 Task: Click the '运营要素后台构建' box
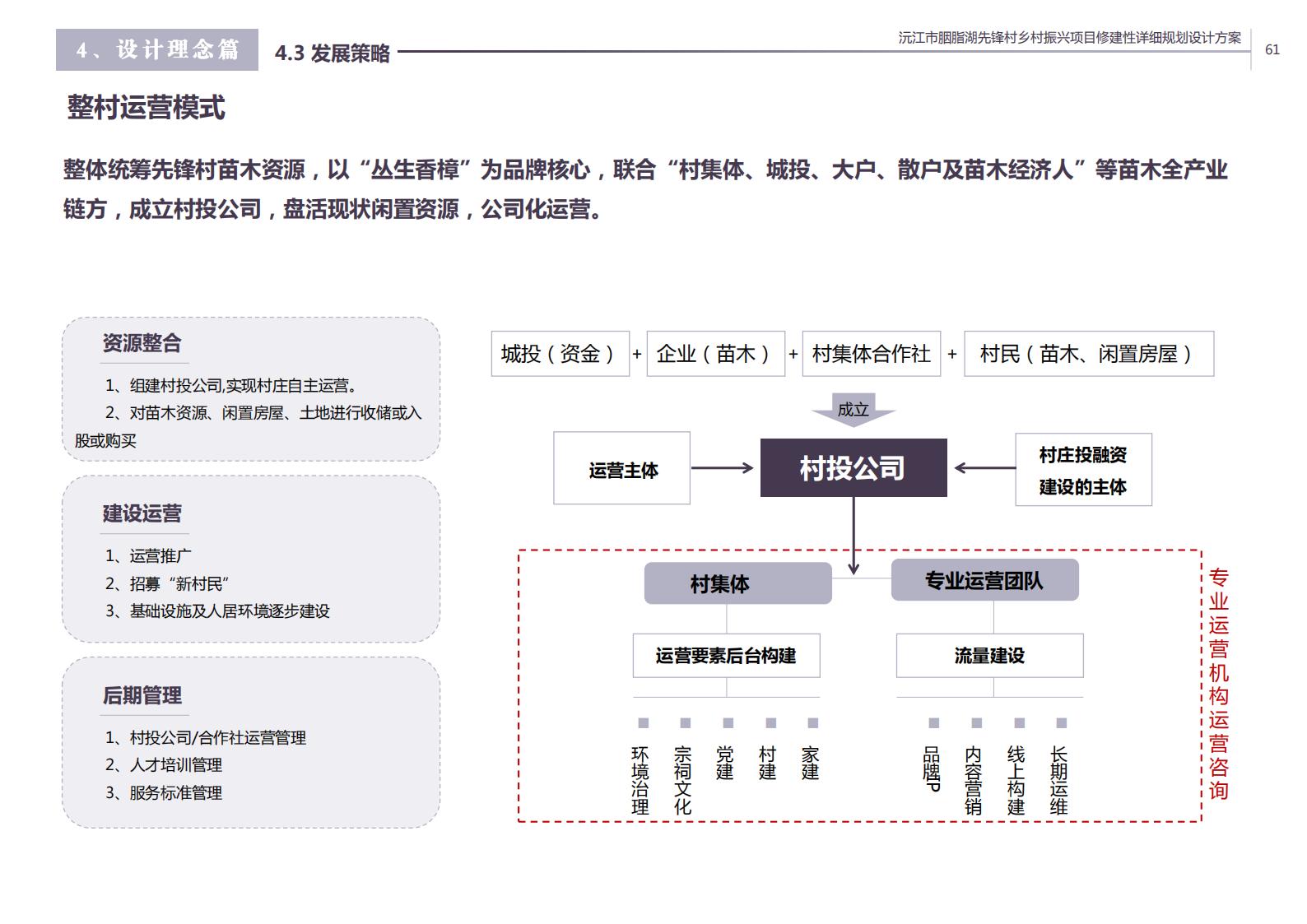pyautogui.click(x=727, y=656)
